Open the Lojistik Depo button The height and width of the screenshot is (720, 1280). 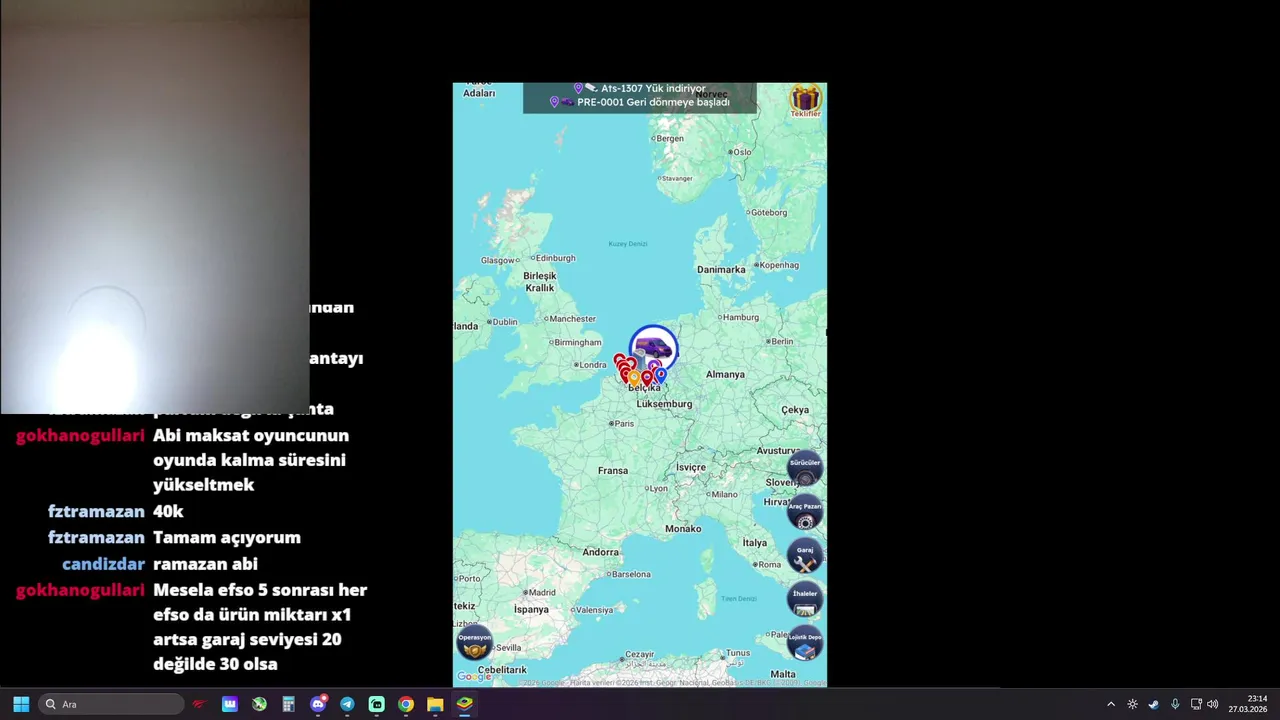(x=805, y=643)
